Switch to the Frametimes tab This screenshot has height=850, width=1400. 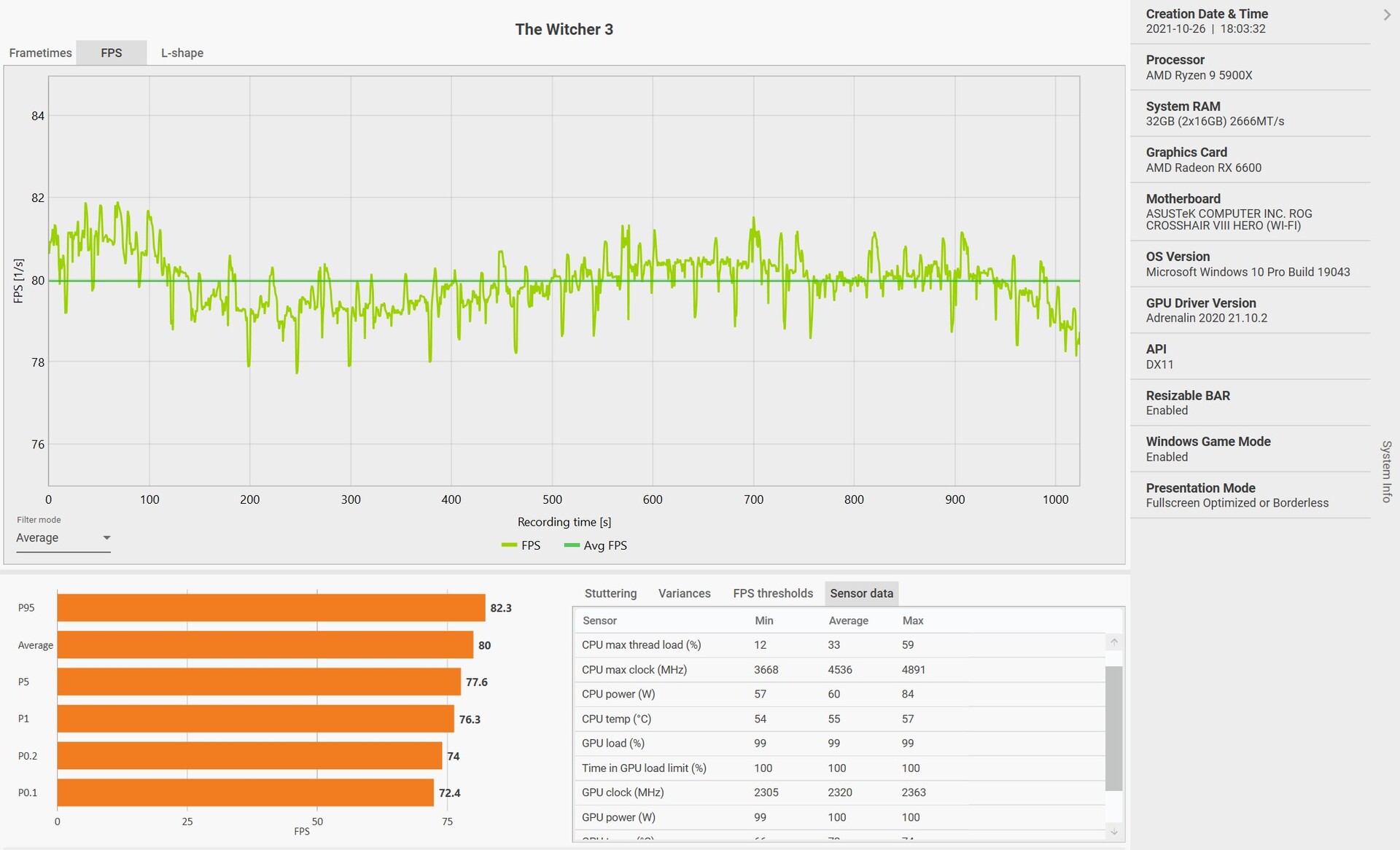point(40,52)
